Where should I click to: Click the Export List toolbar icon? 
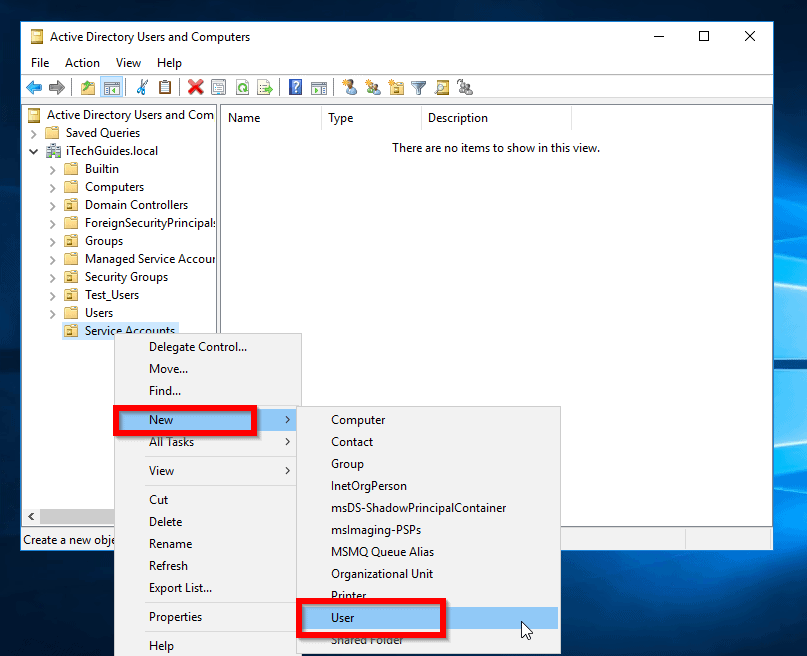tap(265, 87)
